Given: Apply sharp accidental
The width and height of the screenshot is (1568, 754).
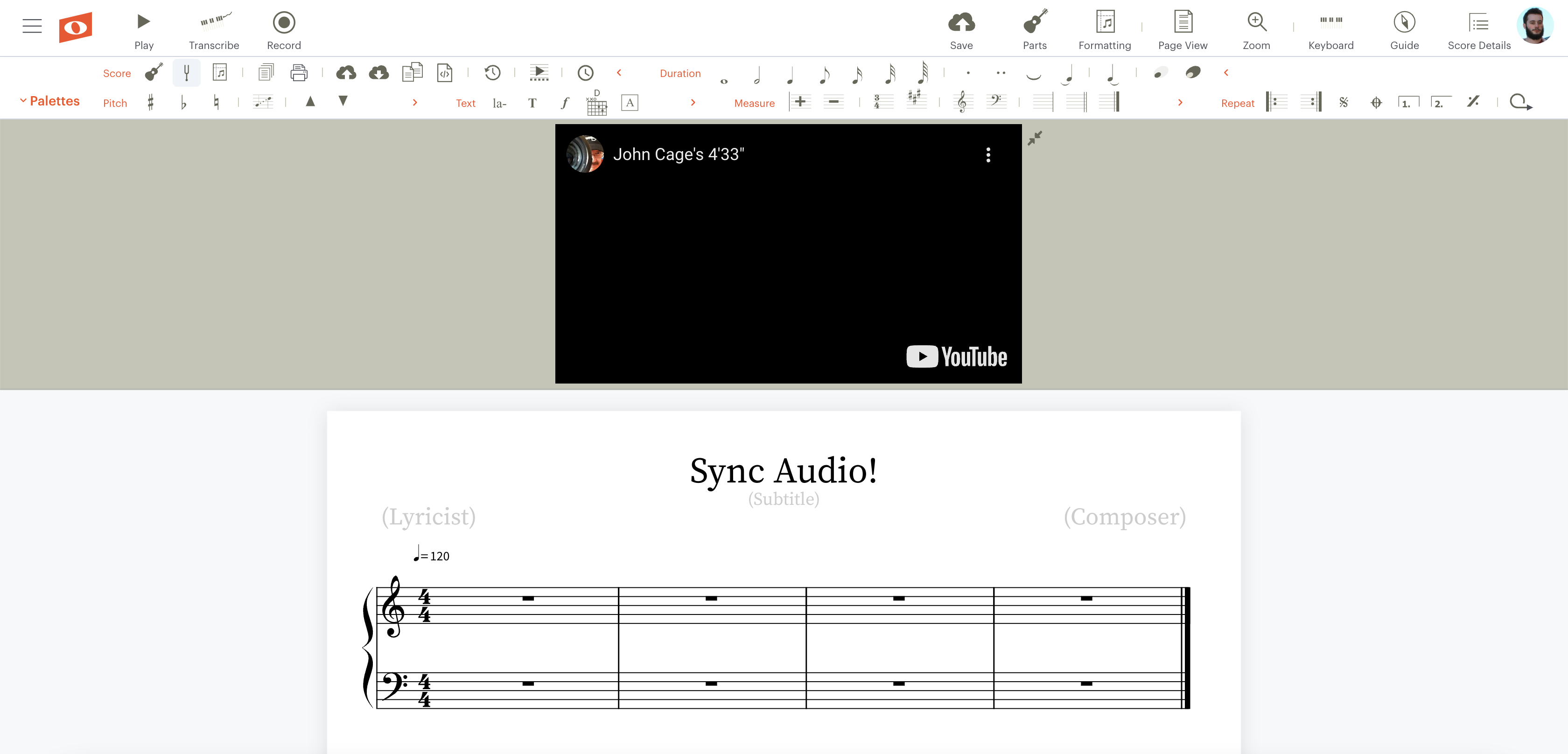Looking at the screenshot, I should click(150, 102).
